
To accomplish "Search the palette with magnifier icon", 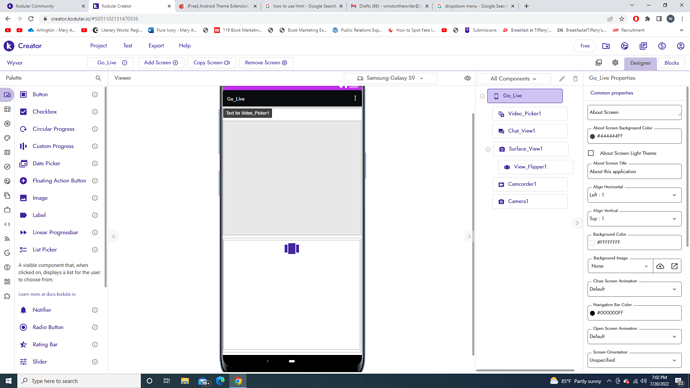I will click(98, 78).
